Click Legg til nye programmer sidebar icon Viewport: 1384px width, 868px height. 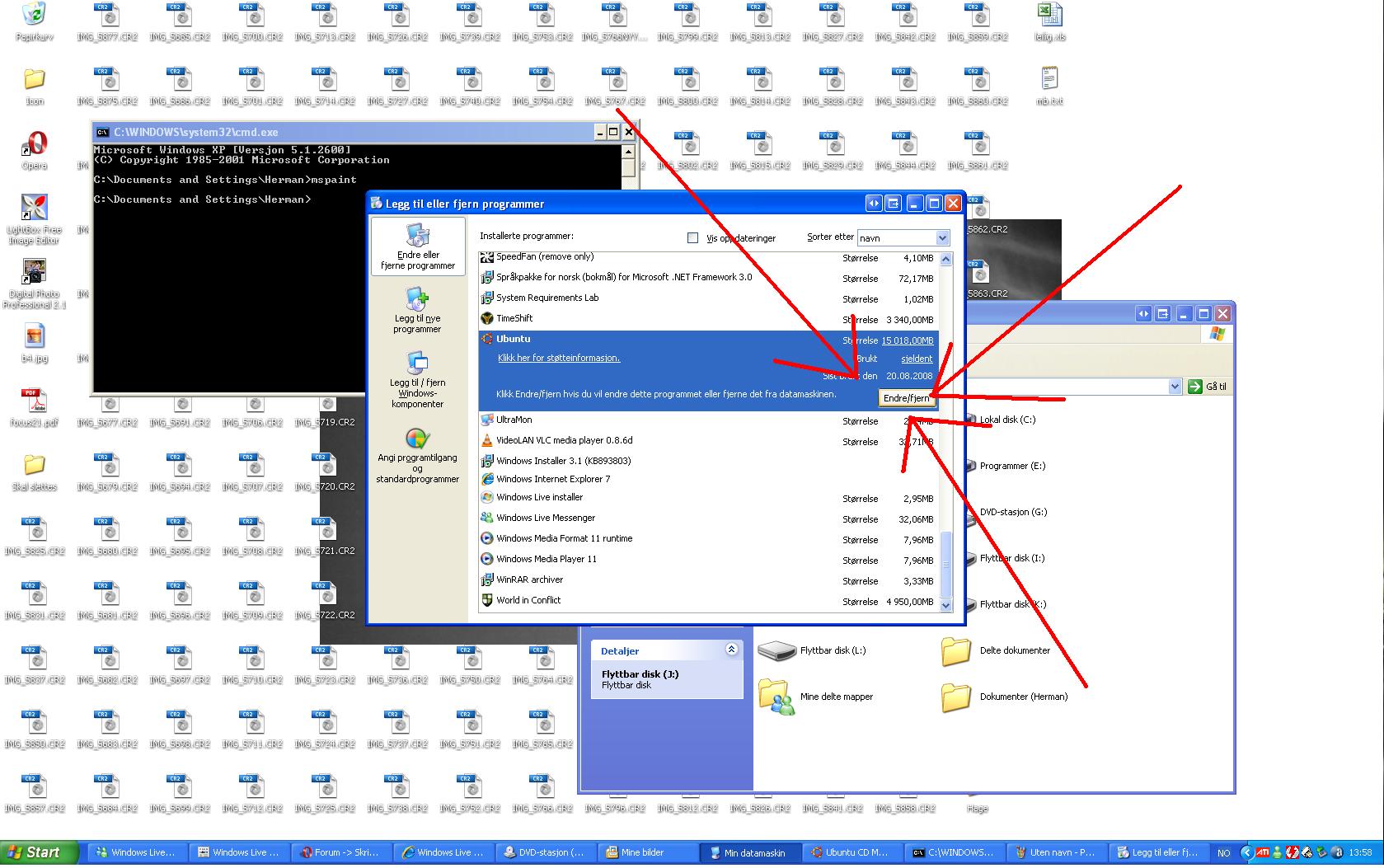[417, 310]
